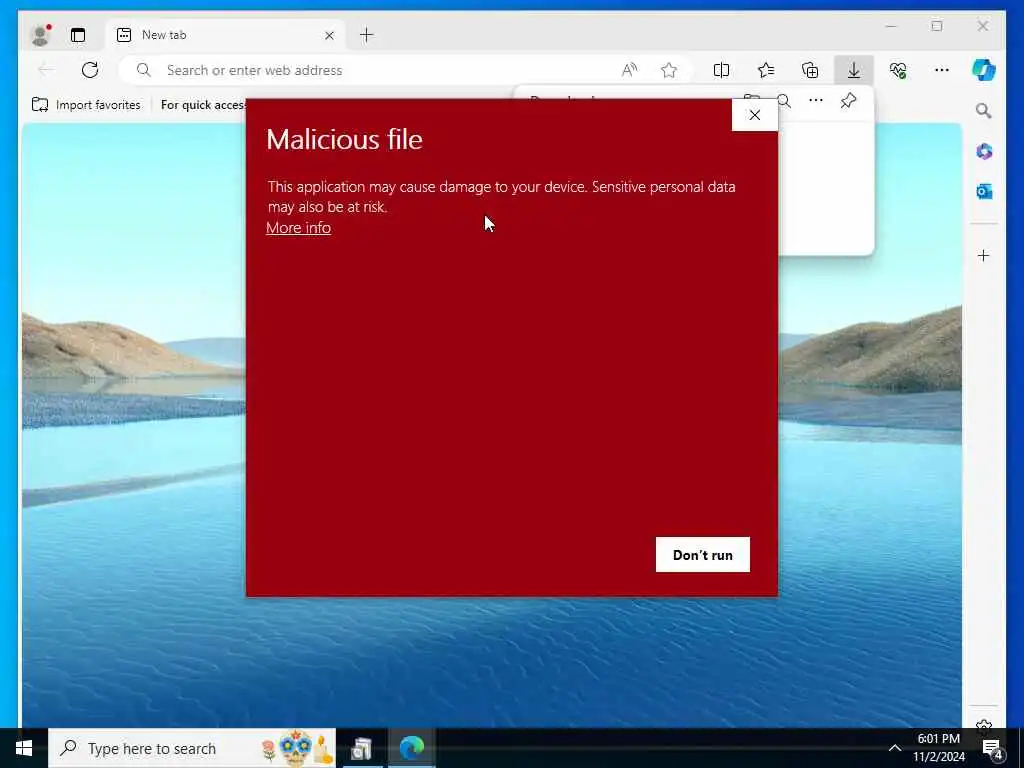1024x768 pixels.
Task: Open Browser essentials heart icon
Action: 898,70
